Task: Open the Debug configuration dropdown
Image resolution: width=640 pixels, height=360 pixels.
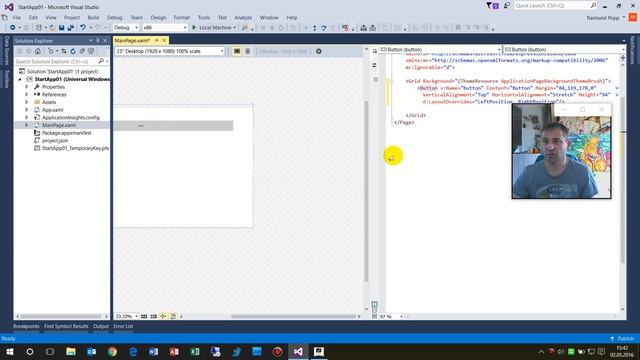Action: [x=126, y=28]
